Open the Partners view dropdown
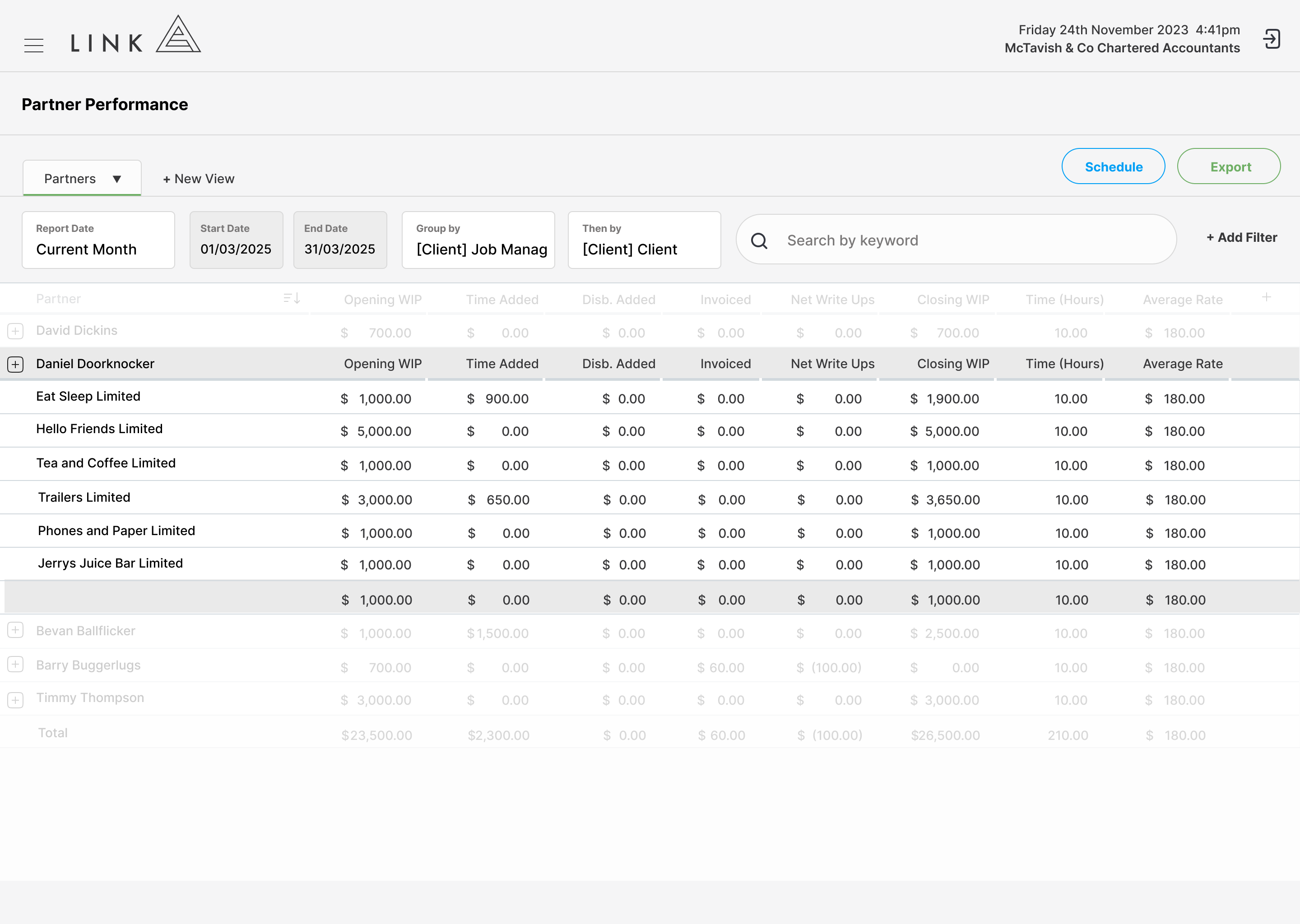 coord(82,178)
